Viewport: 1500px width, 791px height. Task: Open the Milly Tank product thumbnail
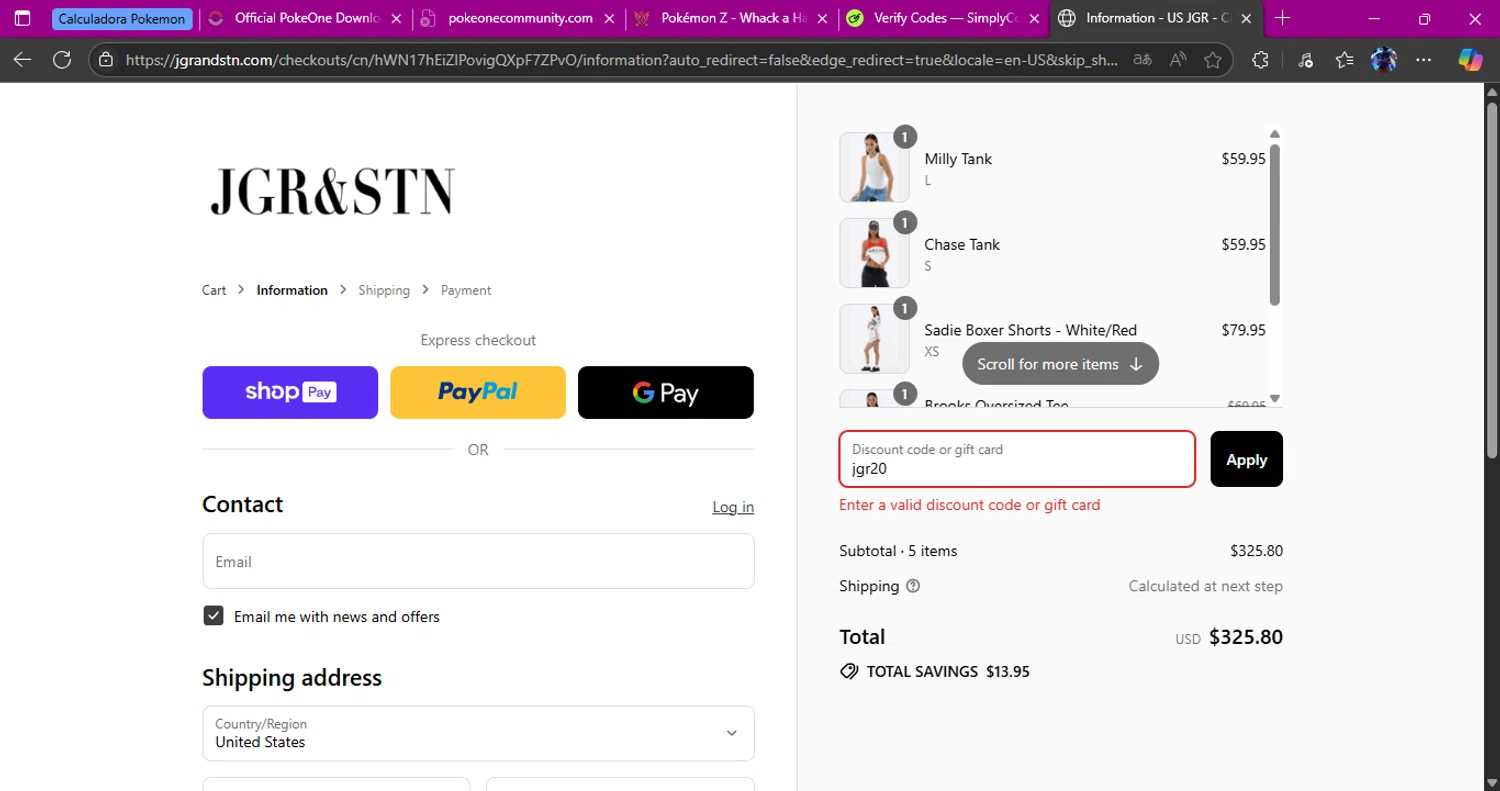click(x=874, y=167)
